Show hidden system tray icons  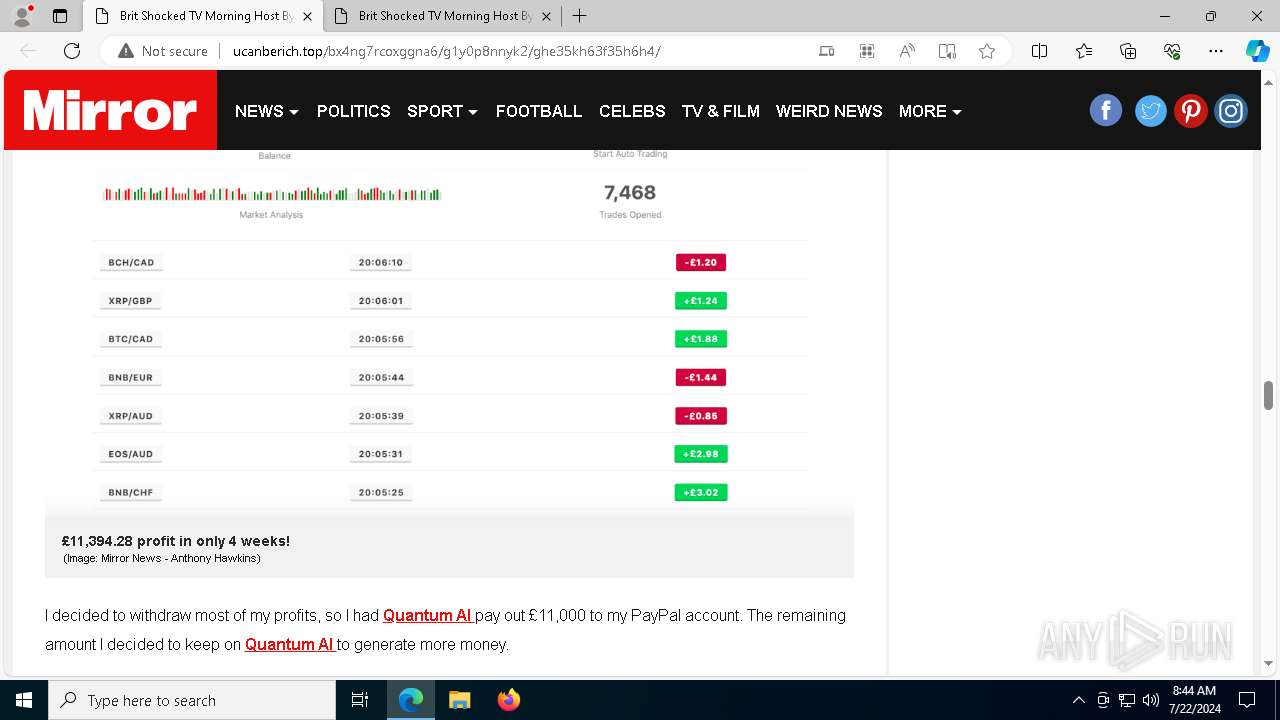[x=1078, y=700]
